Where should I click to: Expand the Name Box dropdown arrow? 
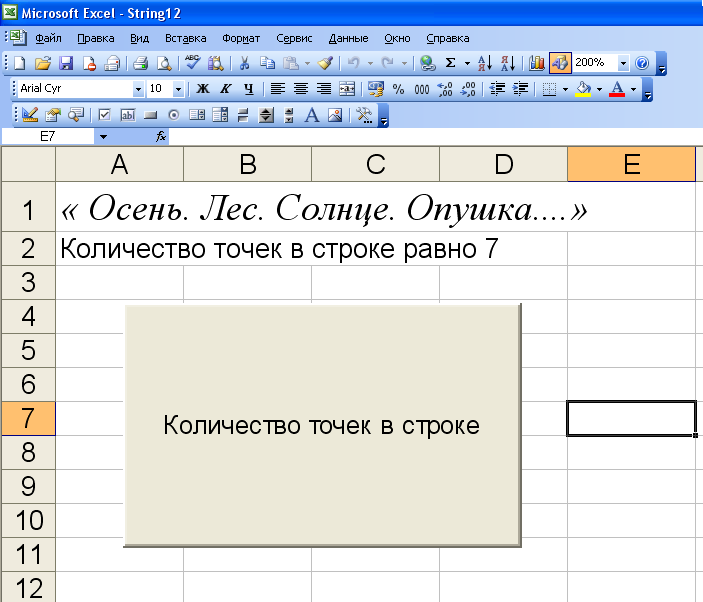coord(103,137)
